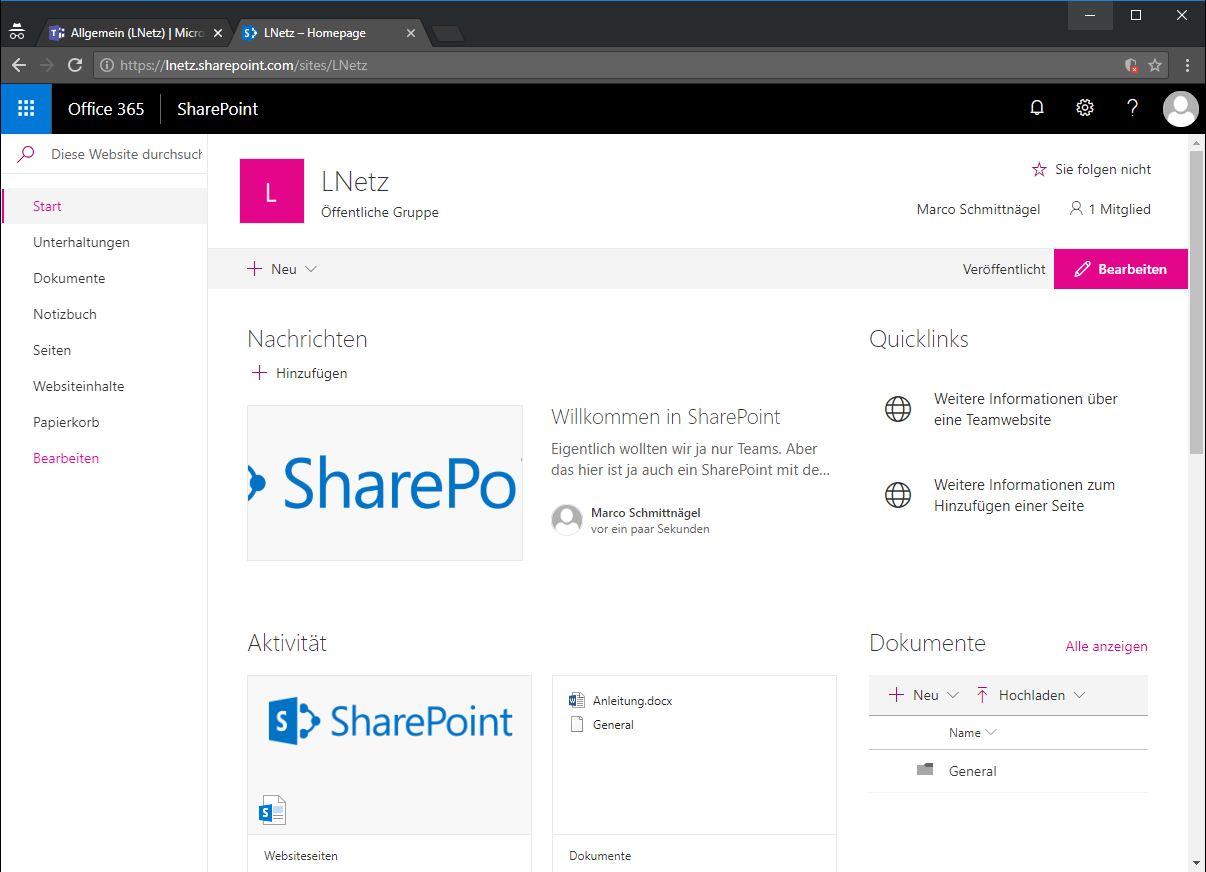
Task: Click the author avatar of Marco Schmittnägel
Action: point(567,520)
